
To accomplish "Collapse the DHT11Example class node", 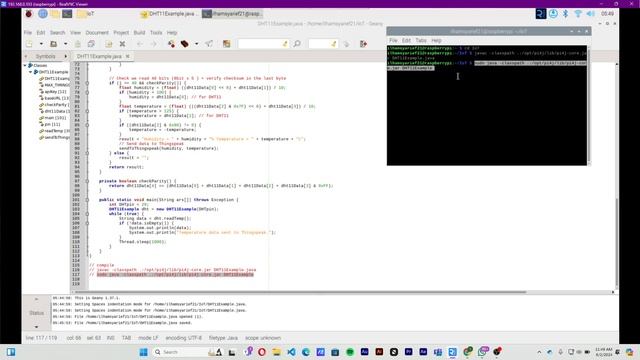I will point(31,72).
